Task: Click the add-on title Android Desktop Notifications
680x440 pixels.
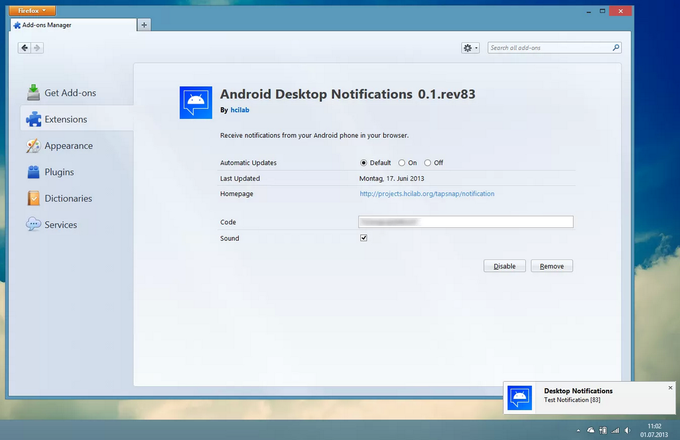Action: pos(316,94)
